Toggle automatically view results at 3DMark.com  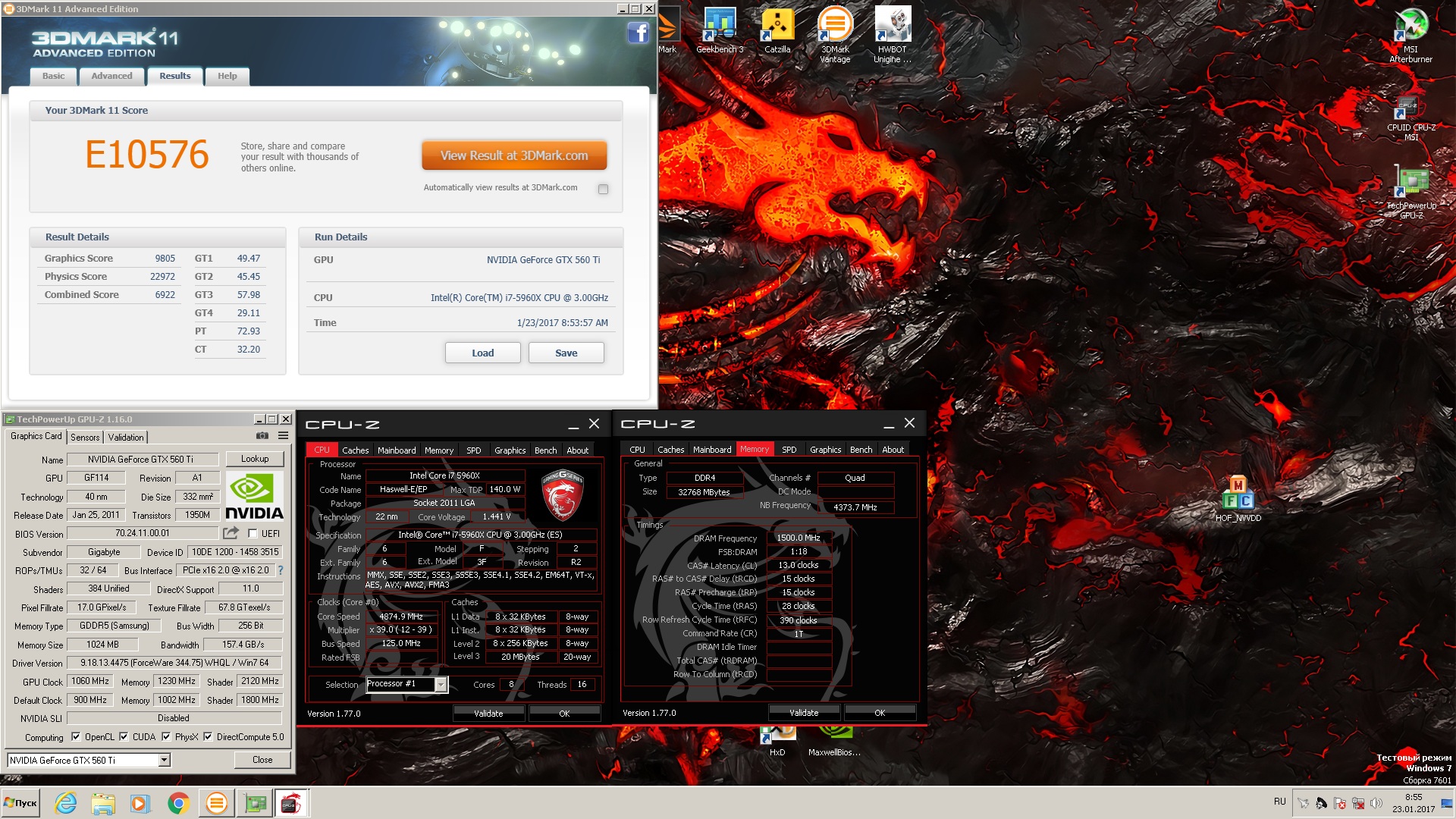click(603, 189)
